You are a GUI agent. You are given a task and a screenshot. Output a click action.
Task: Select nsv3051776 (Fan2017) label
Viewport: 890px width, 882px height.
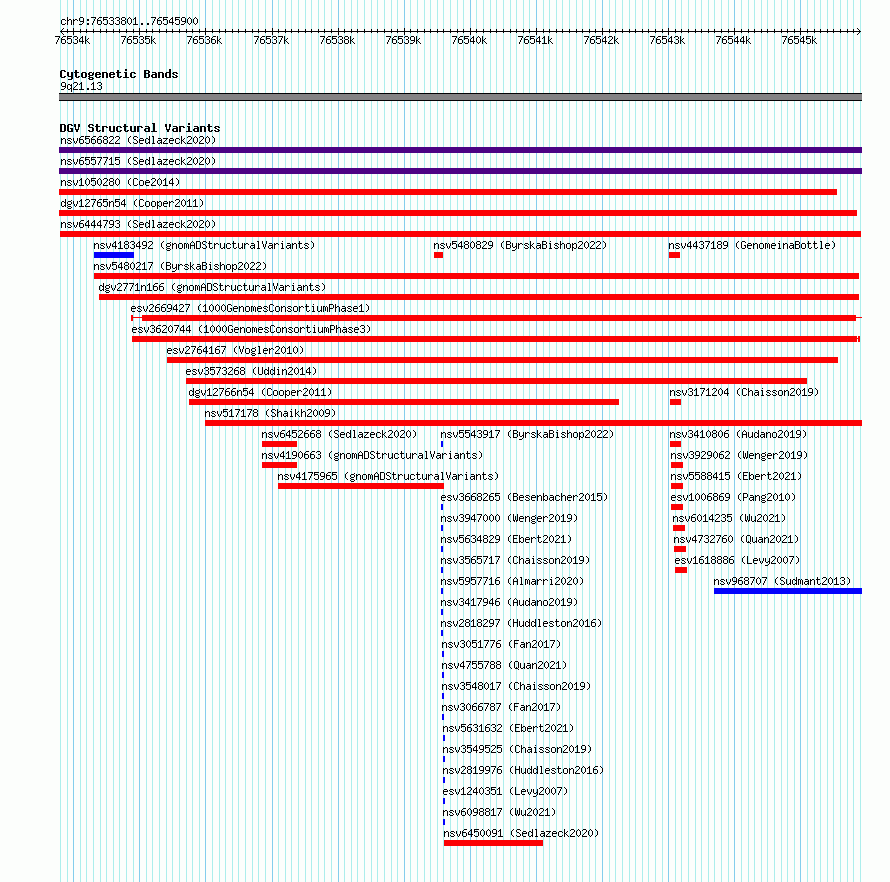pyautogui.click(x=501, y=644)
